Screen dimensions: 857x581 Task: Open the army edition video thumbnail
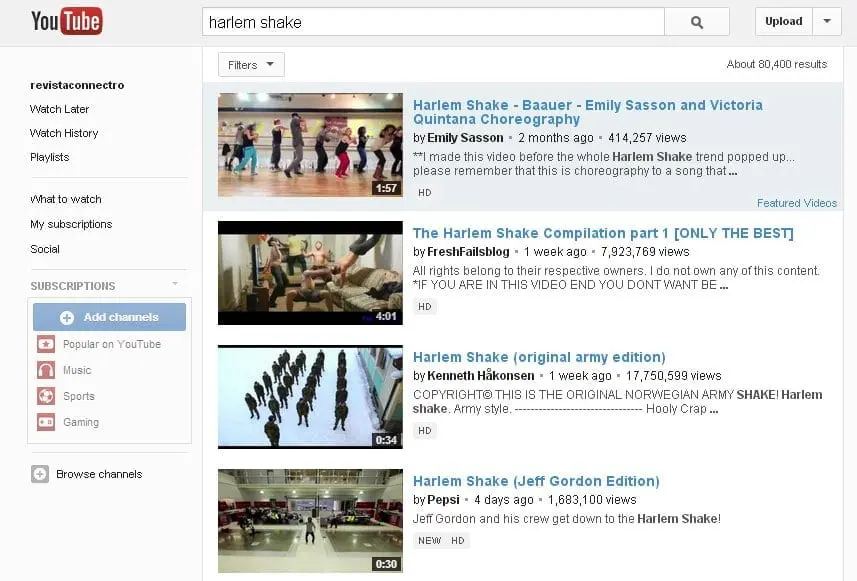[310, 397]
